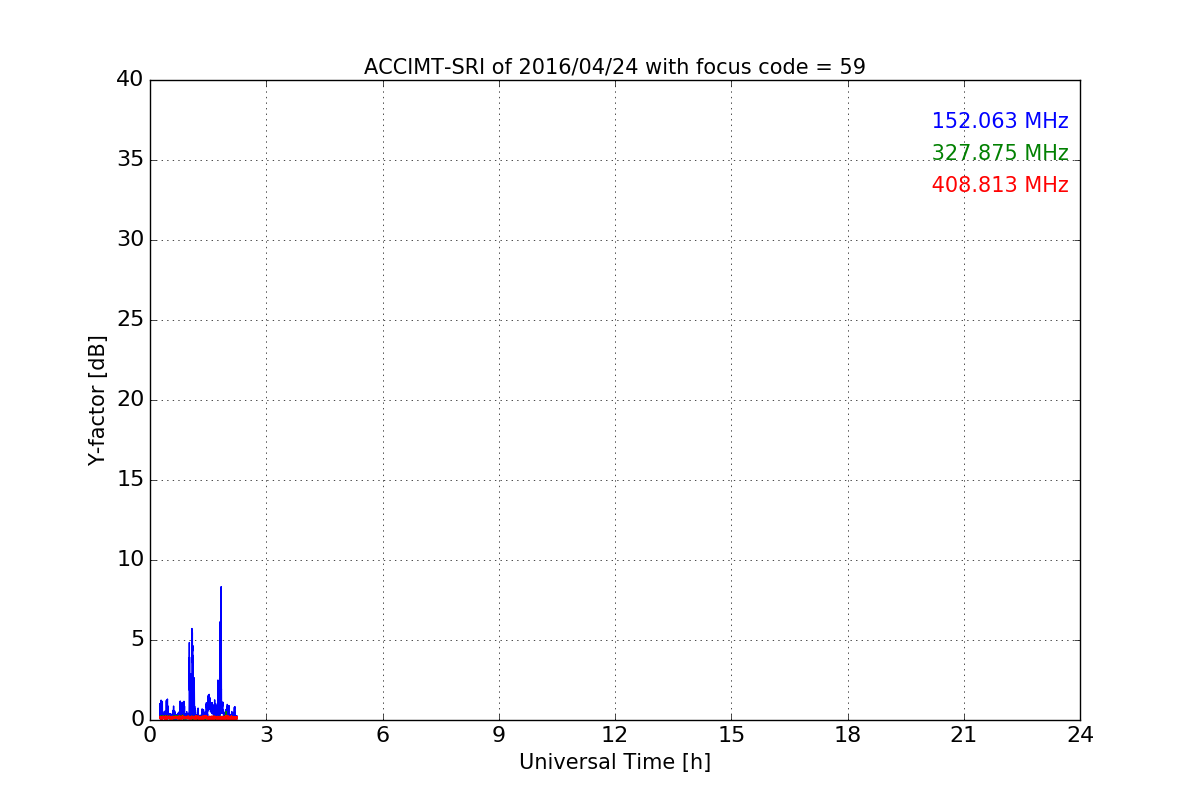Click y-axis tick label 5

137,639
